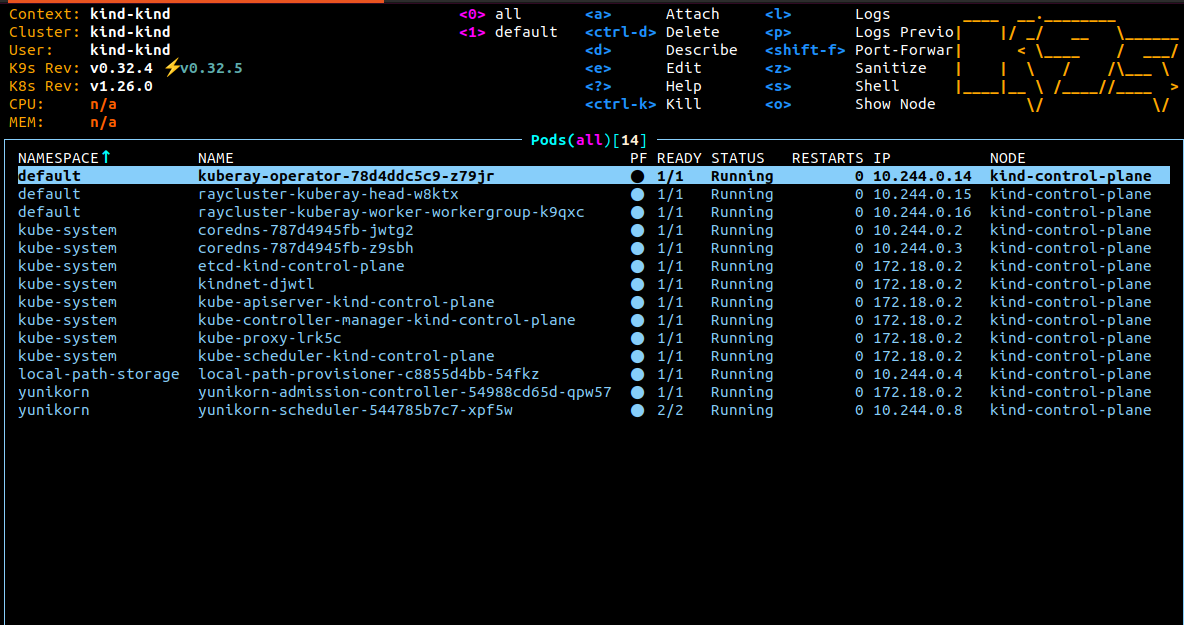Click the sort arrow beside NAMESPACE header

click(106, 158)
